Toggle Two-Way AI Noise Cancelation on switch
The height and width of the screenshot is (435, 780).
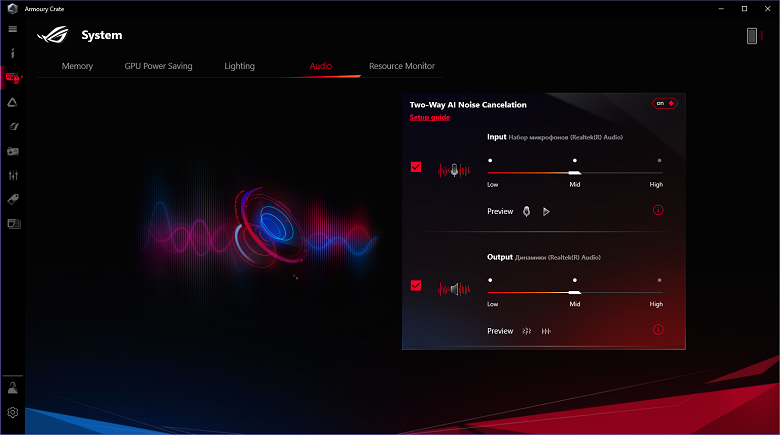(665, 104)
